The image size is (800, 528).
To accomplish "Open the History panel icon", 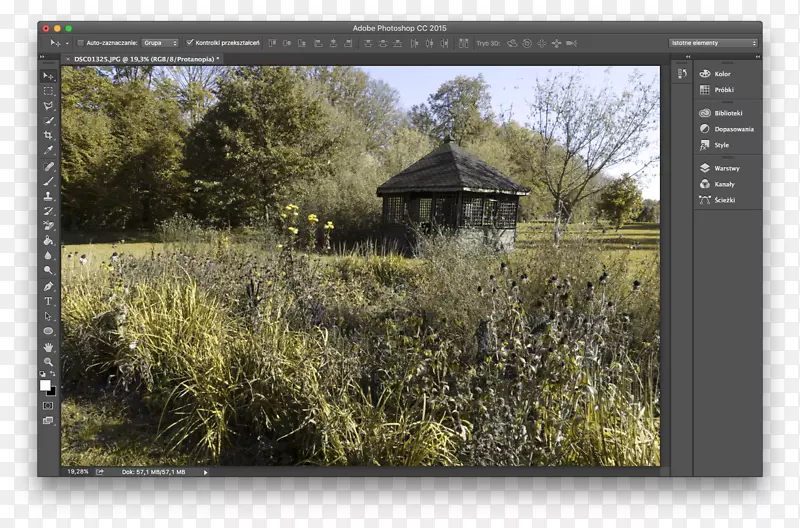I will [681, 74].
